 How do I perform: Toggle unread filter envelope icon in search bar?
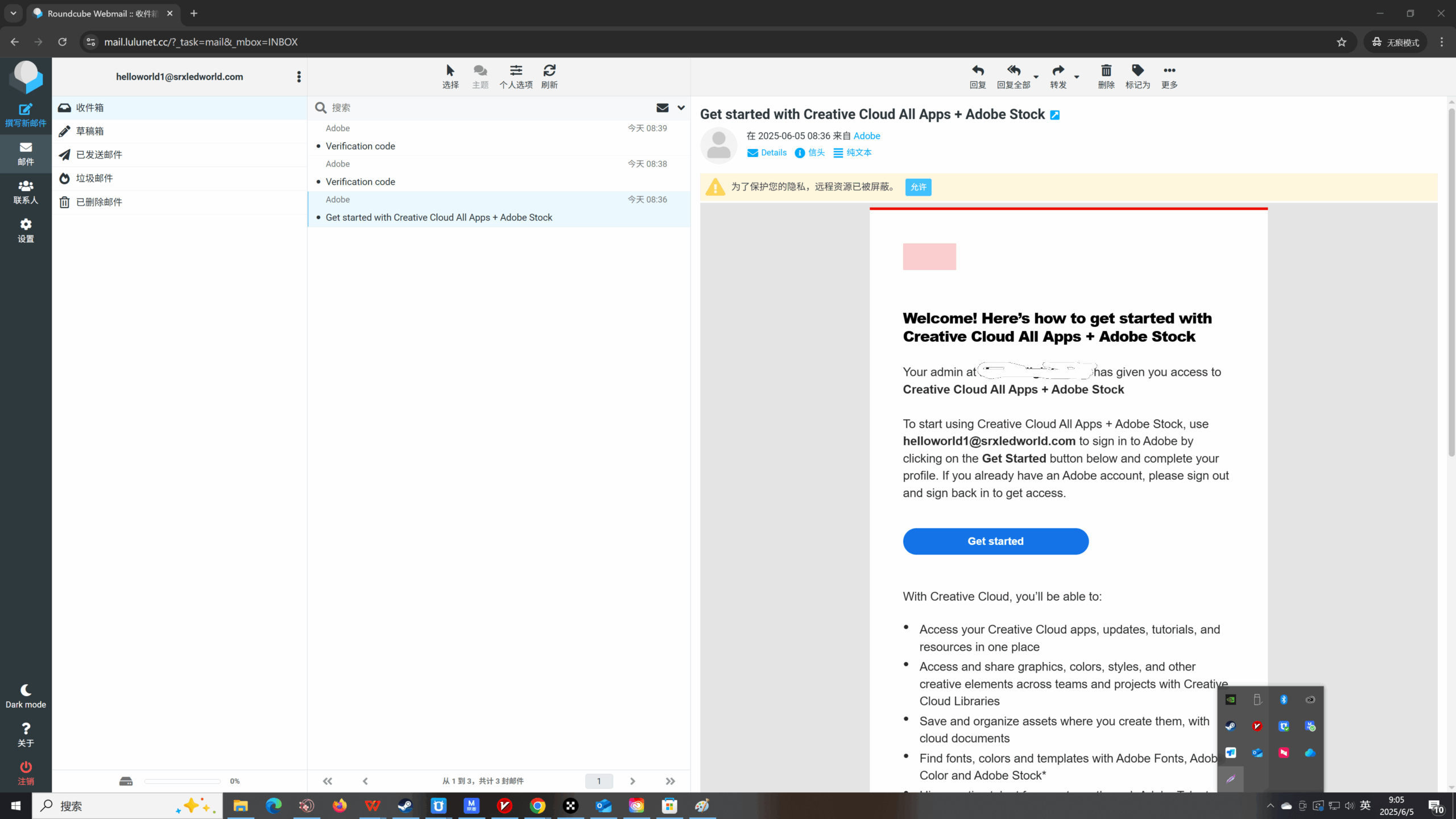[662, 107]
